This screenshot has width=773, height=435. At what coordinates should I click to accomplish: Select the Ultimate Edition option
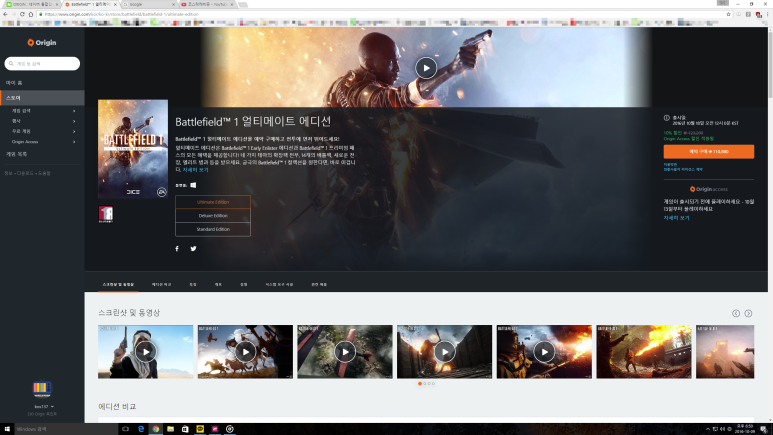point(213,202)
